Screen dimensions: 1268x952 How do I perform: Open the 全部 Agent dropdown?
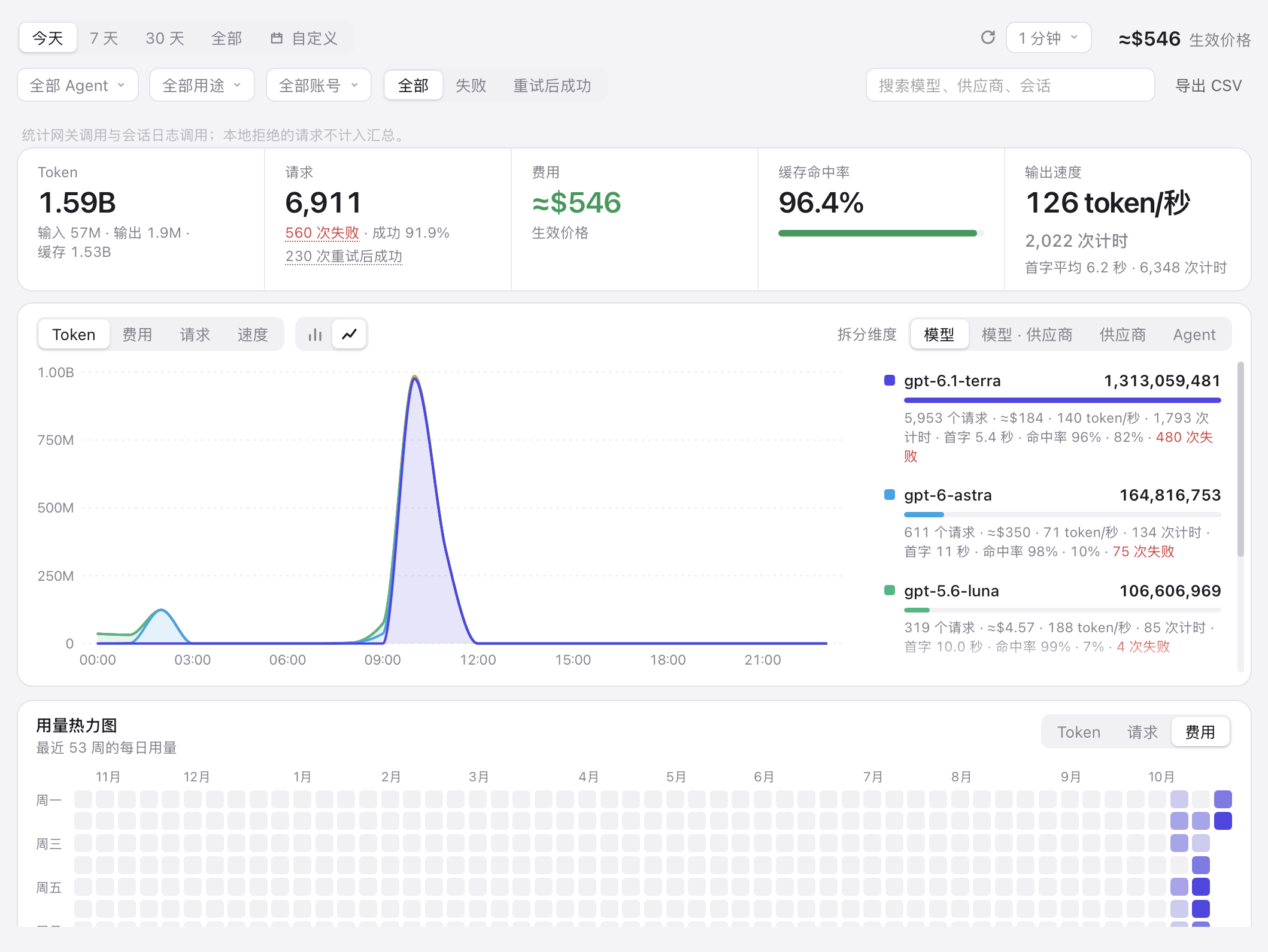(x=78, y=85)
